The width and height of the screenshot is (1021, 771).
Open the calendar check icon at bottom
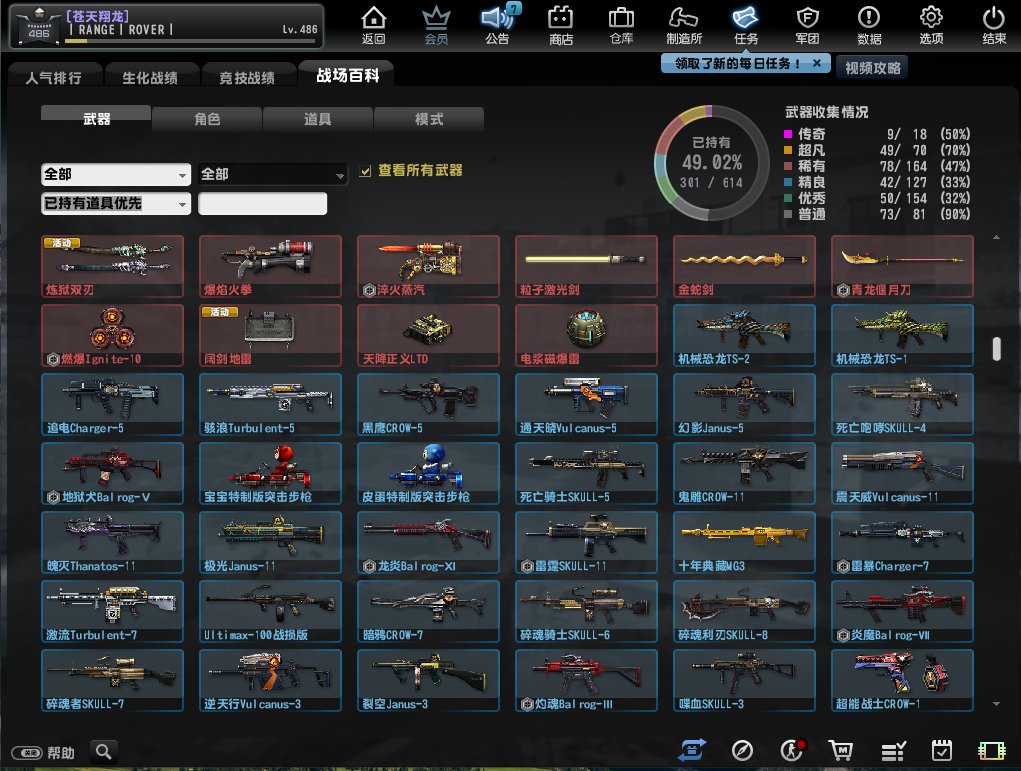click(941, 750)
